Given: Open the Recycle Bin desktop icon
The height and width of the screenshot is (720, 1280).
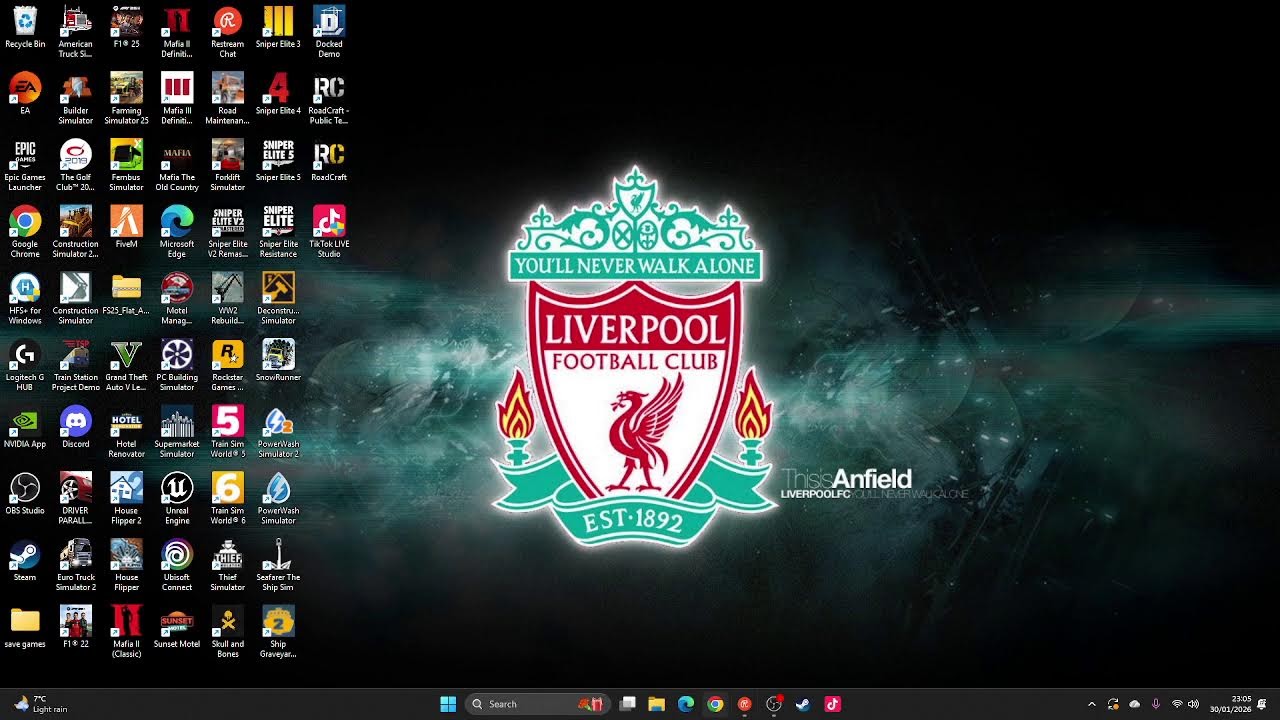Looking at the screenshot, I should pyautogui.click(x=25, y=28).
